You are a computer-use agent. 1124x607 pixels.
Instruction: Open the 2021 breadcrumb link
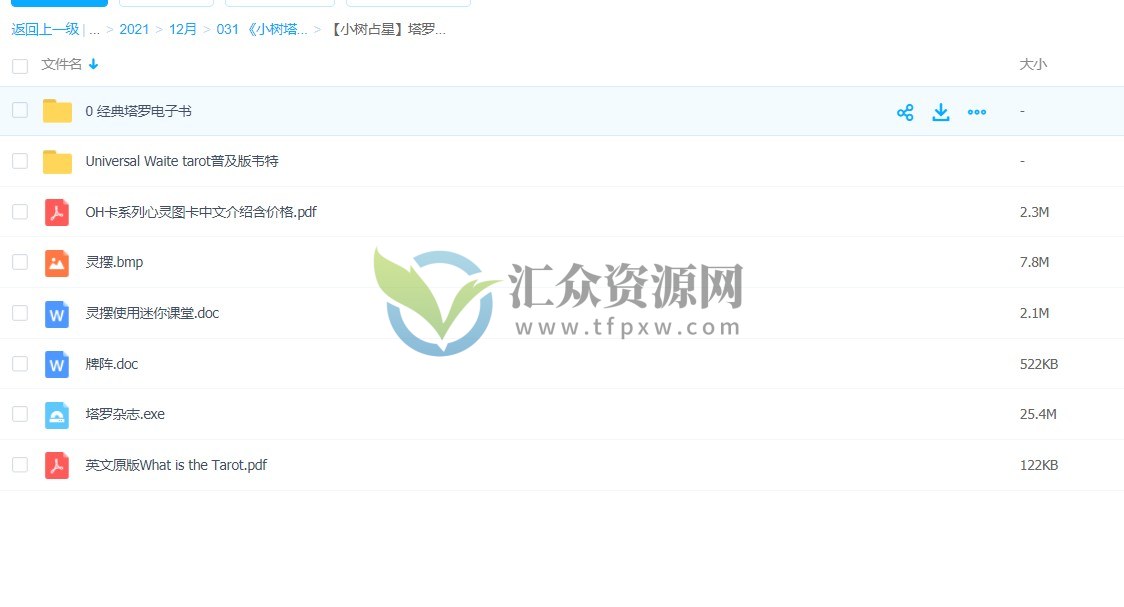coord(134,29)
